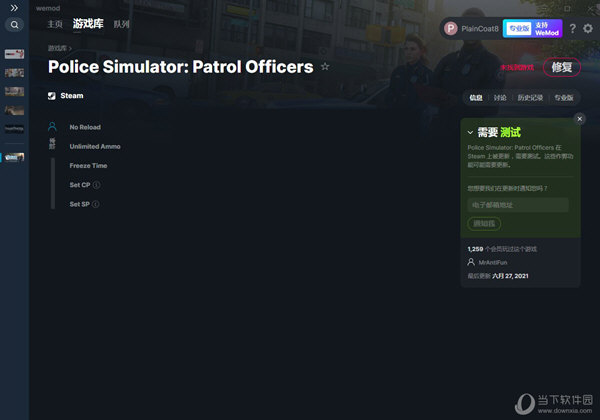Screen dimensions: 600x420
Task: Select the Steam platform entry
Action: 66,96
